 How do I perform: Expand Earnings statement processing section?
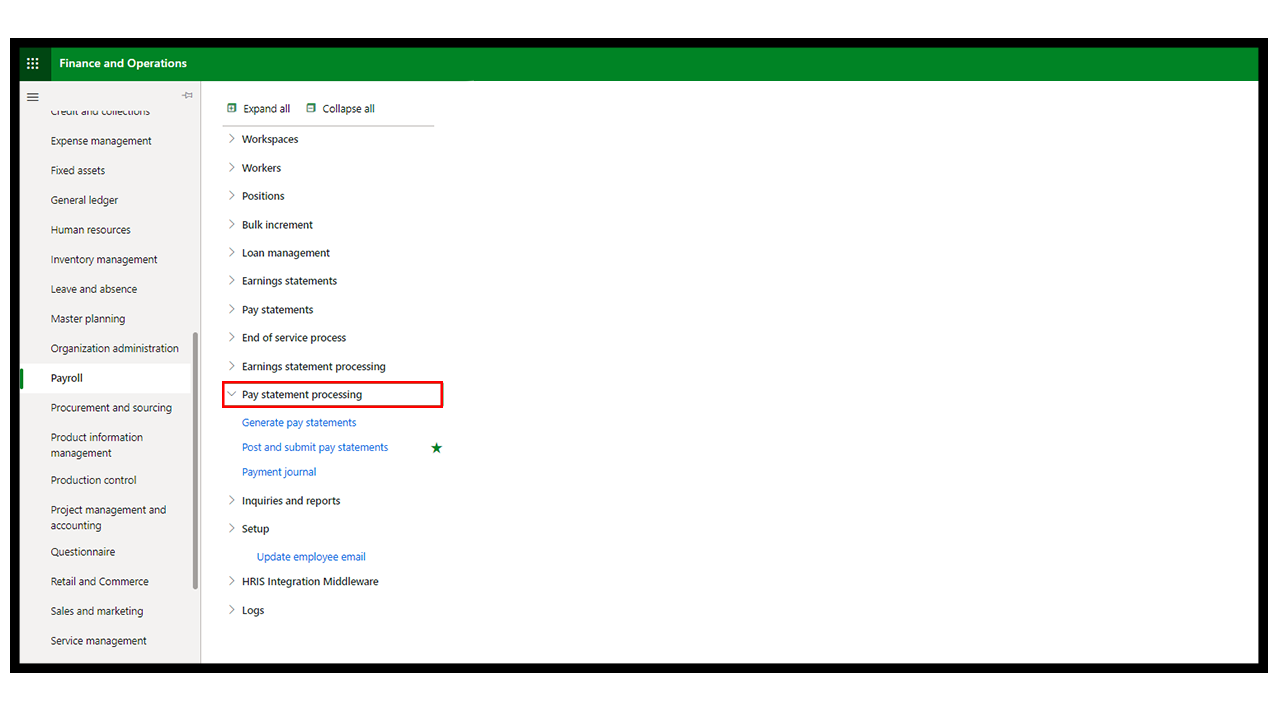coord(232,366)
